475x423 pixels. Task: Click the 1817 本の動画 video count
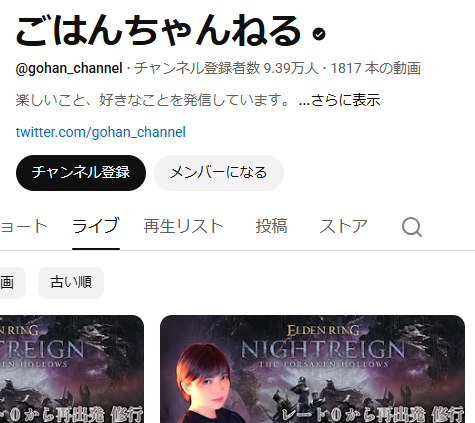[x=375, y=68]
